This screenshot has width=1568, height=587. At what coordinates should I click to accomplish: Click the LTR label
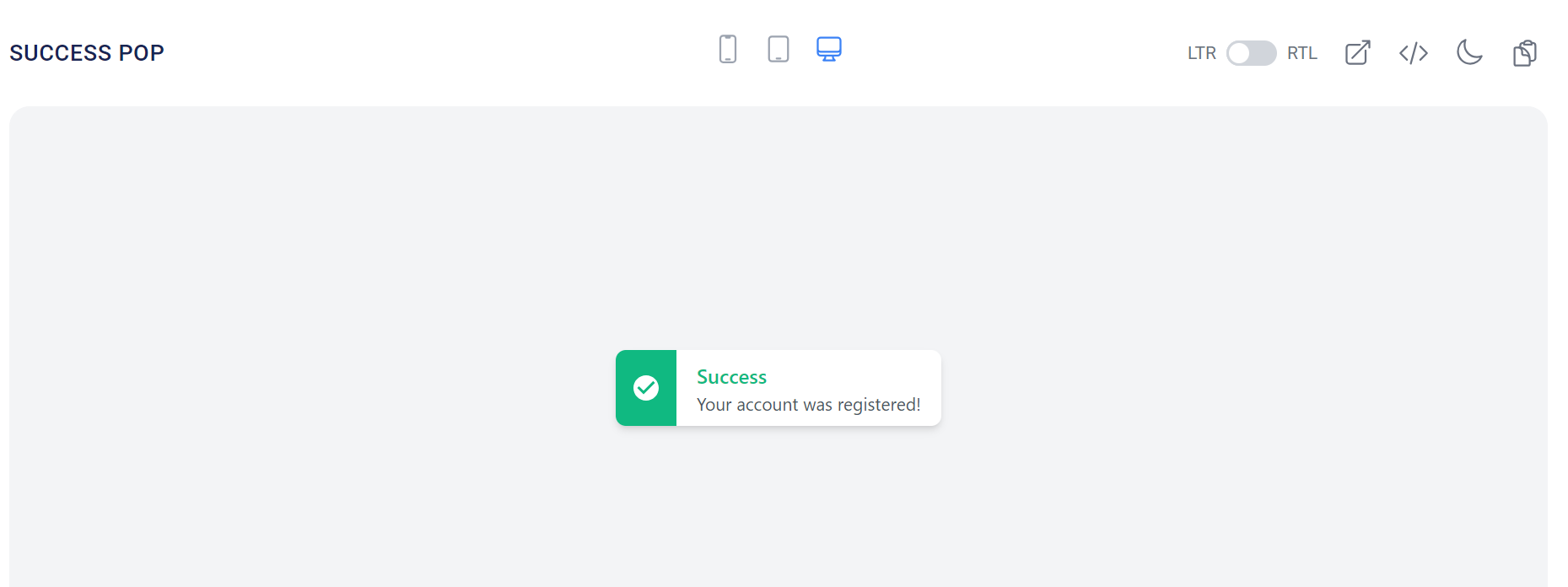(1201, 53)
